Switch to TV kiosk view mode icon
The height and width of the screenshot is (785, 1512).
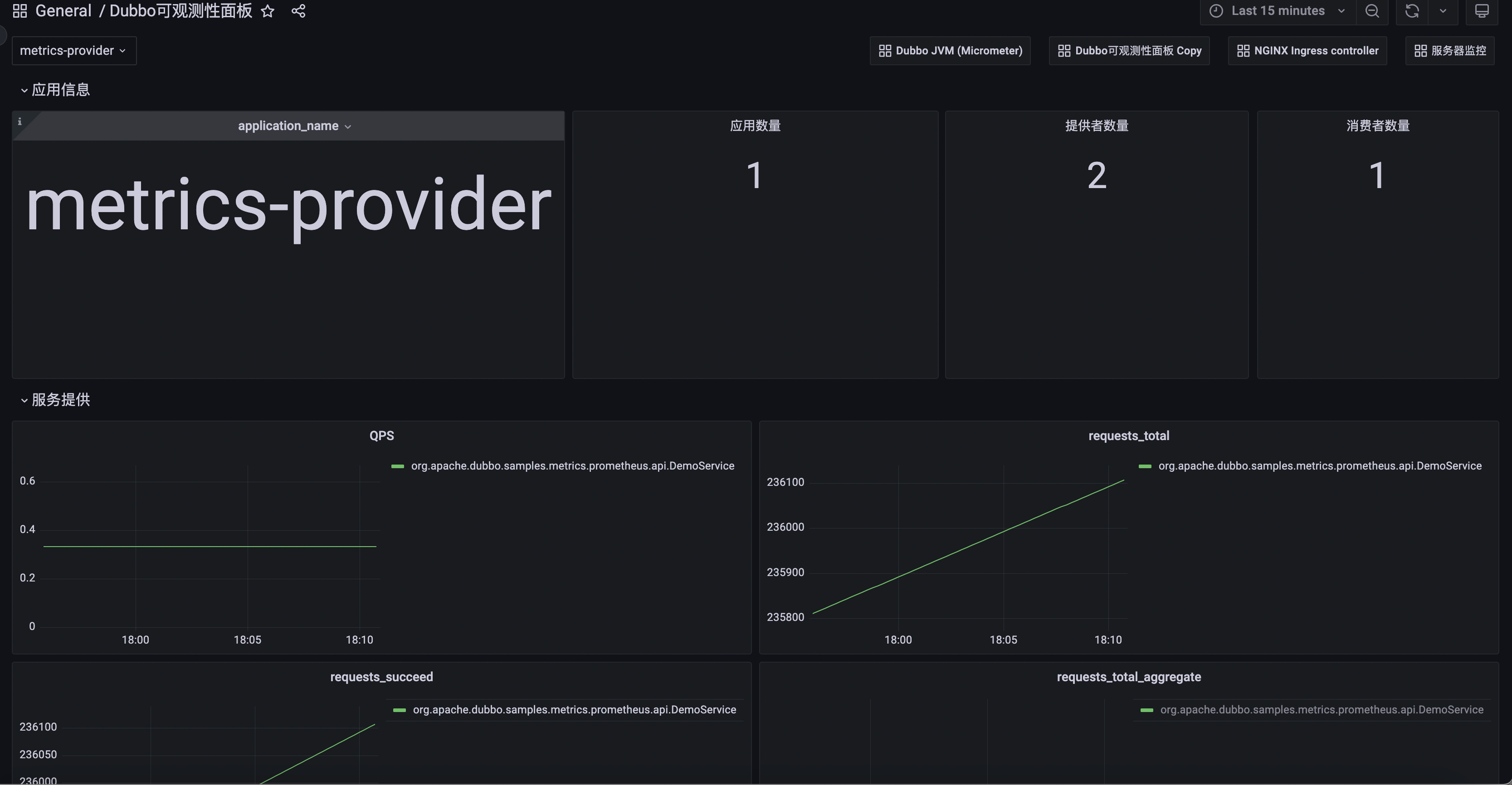click(x=1482, y=11)
